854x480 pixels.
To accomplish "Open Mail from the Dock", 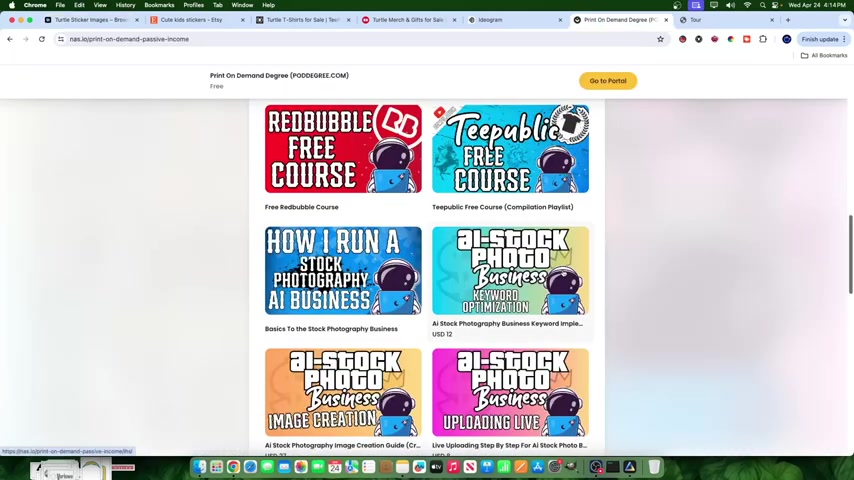I will tap(284, 467).
